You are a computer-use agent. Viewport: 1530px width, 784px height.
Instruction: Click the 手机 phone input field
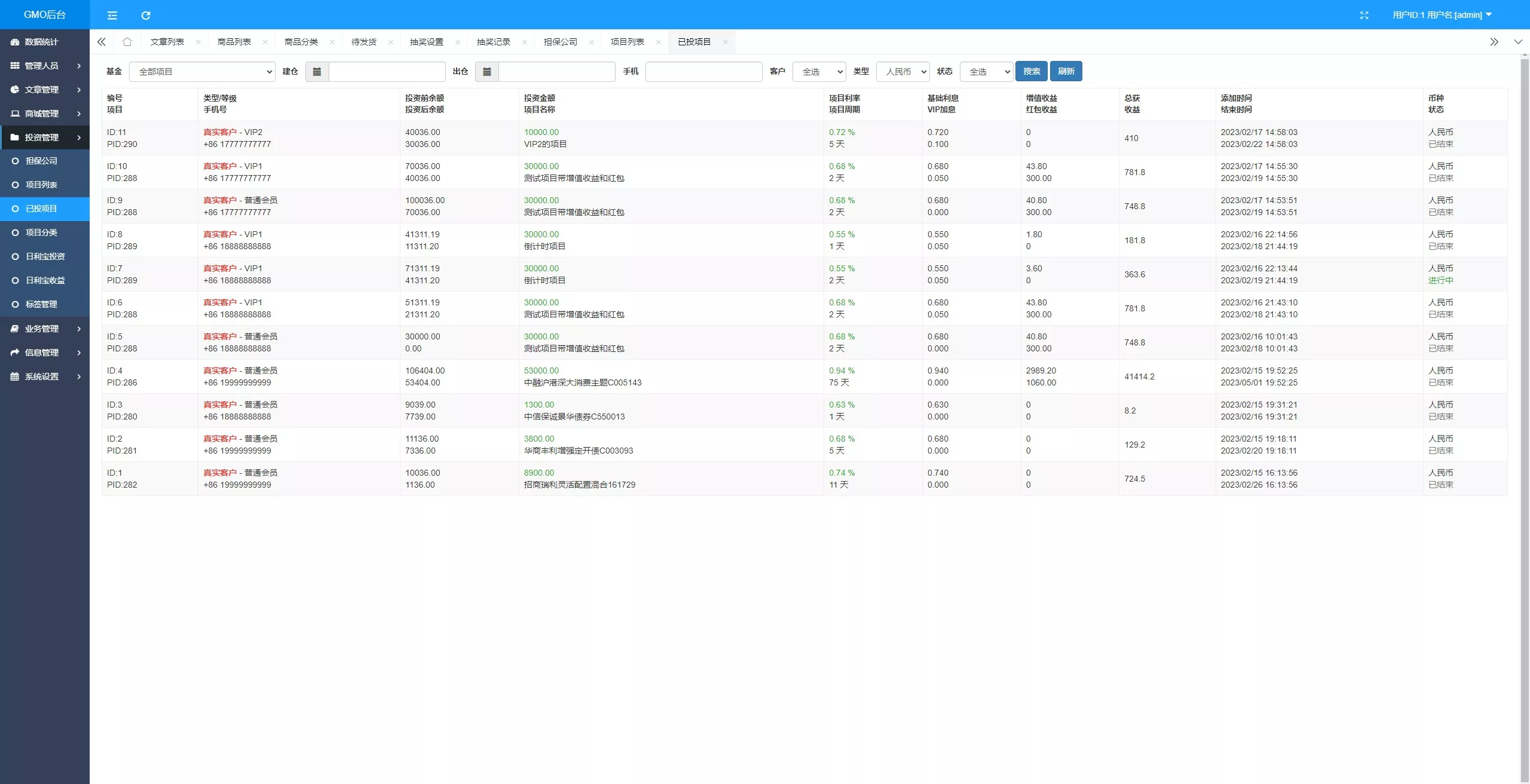point(703,72)
